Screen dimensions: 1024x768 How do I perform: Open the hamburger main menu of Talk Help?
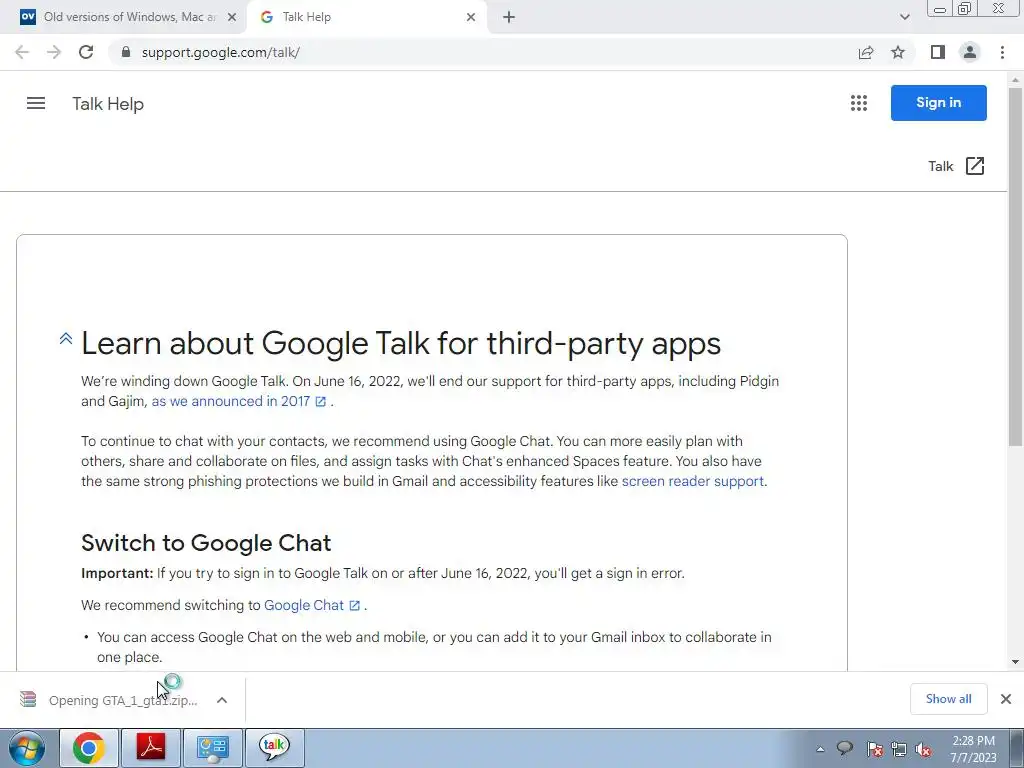coord(36,103)
